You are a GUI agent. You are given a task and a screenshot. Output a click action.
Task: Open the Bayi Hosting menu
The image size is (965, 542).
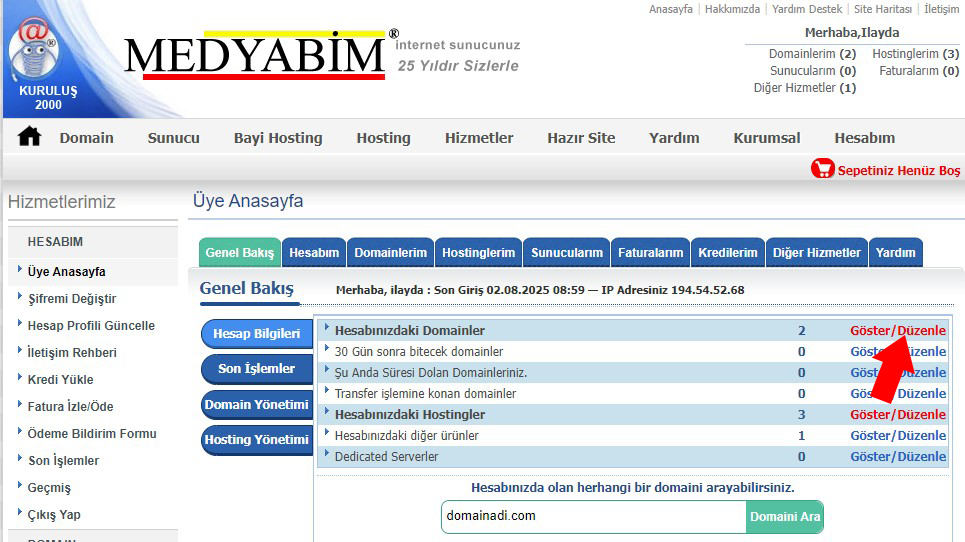[278, 138]
